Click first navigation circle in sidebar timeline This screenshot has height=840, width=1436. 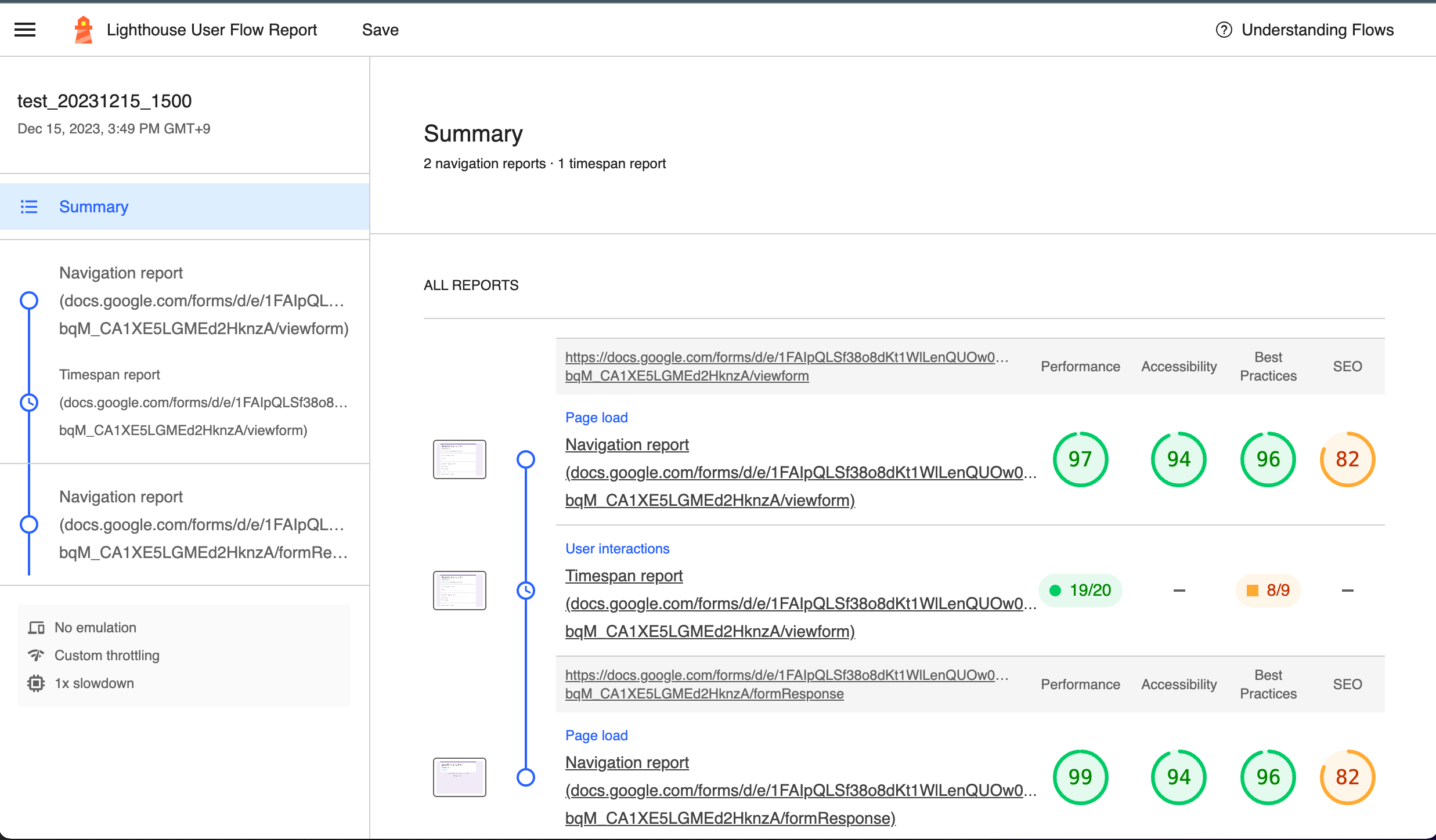click(29, 300)
